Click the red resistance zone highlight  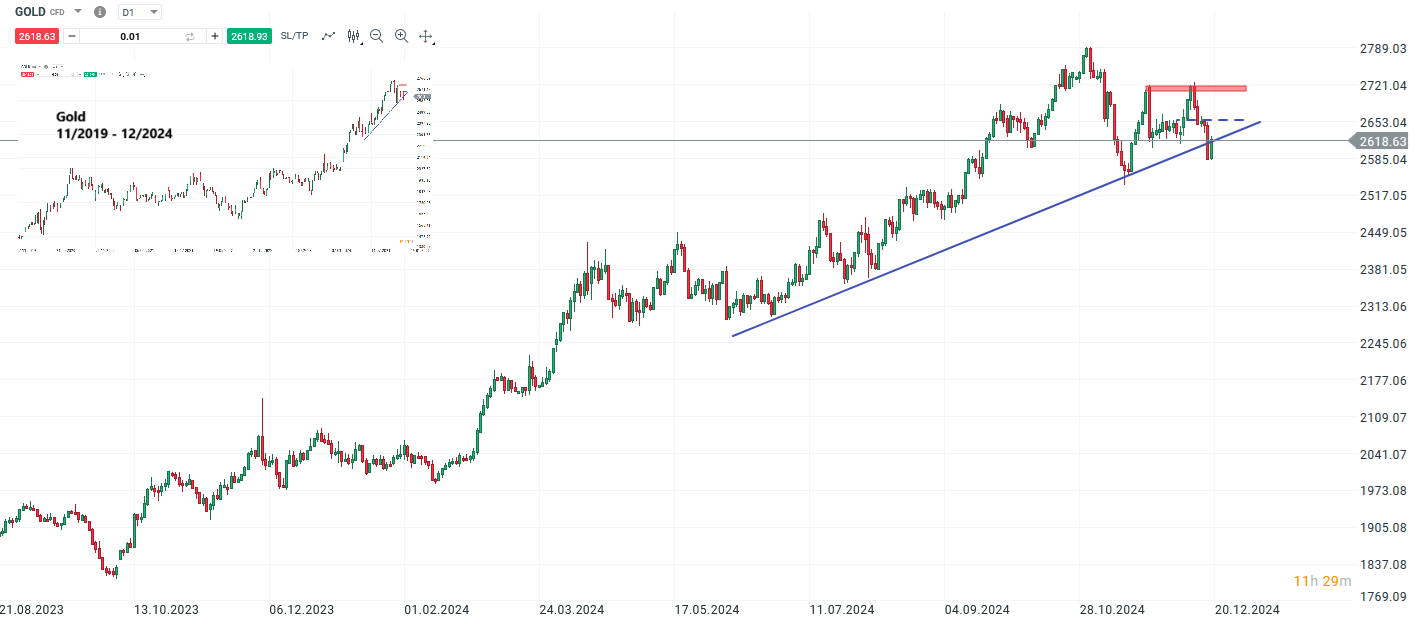1196,89
